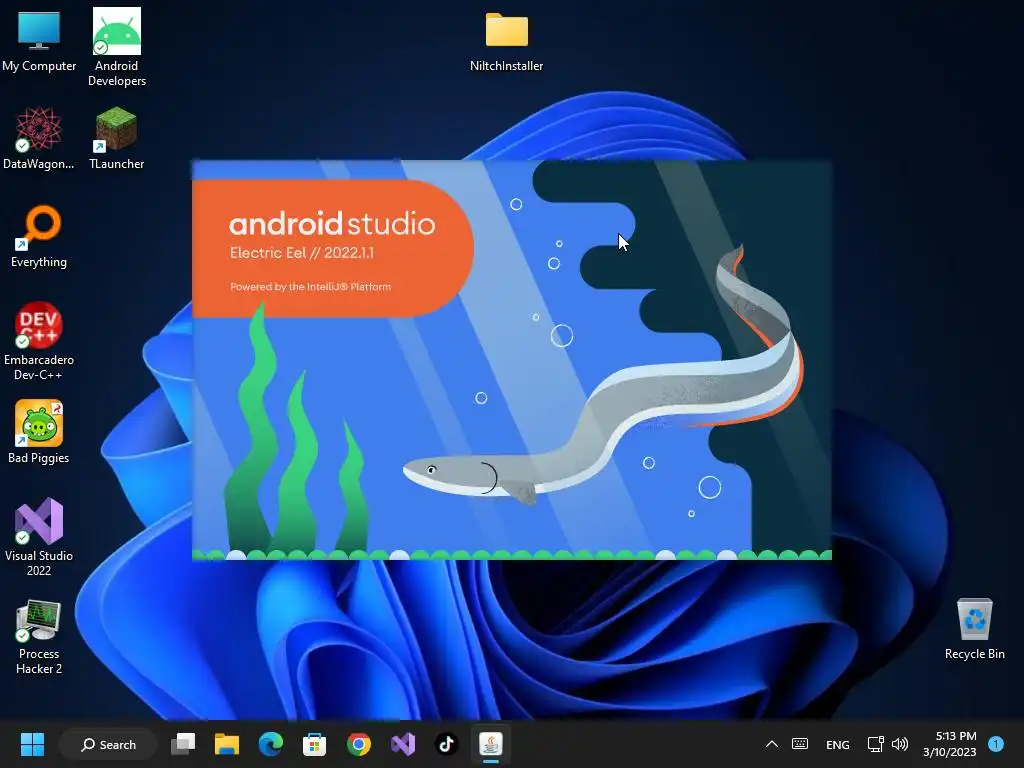
Task: Open Microsoft Store from the taskbar
Action: tap(314, 744)
